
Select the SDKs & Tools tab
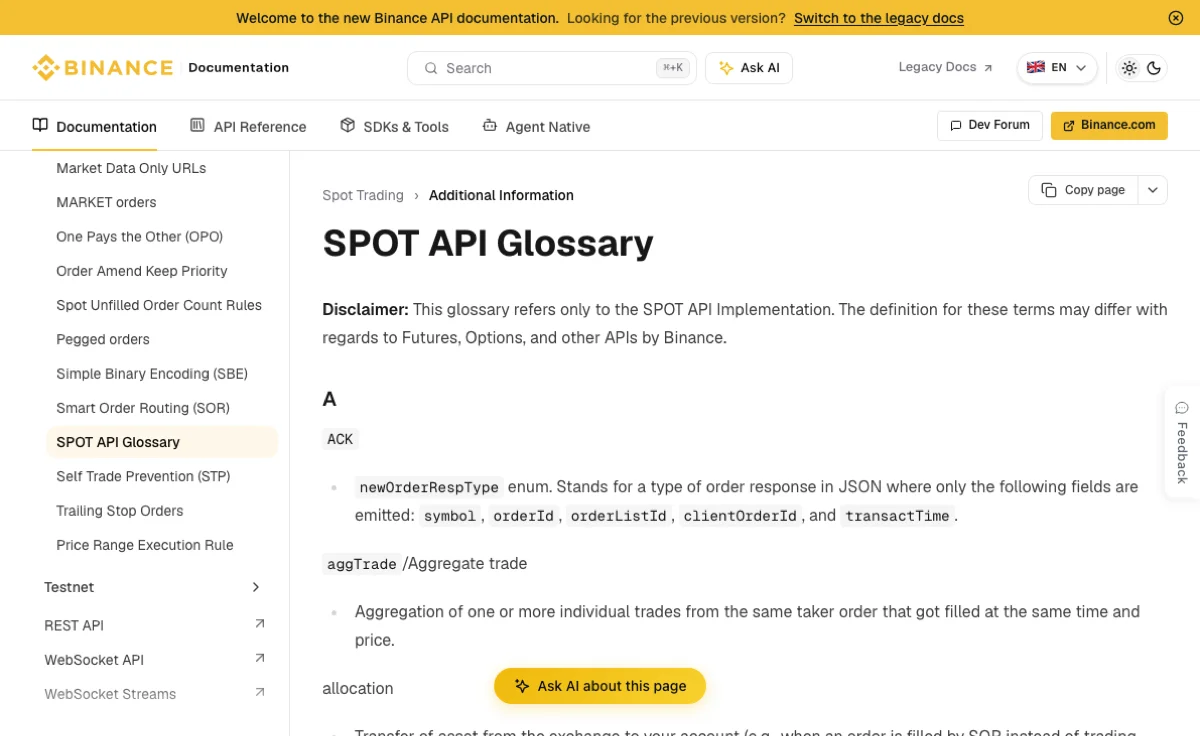click(x=394, y=126)
